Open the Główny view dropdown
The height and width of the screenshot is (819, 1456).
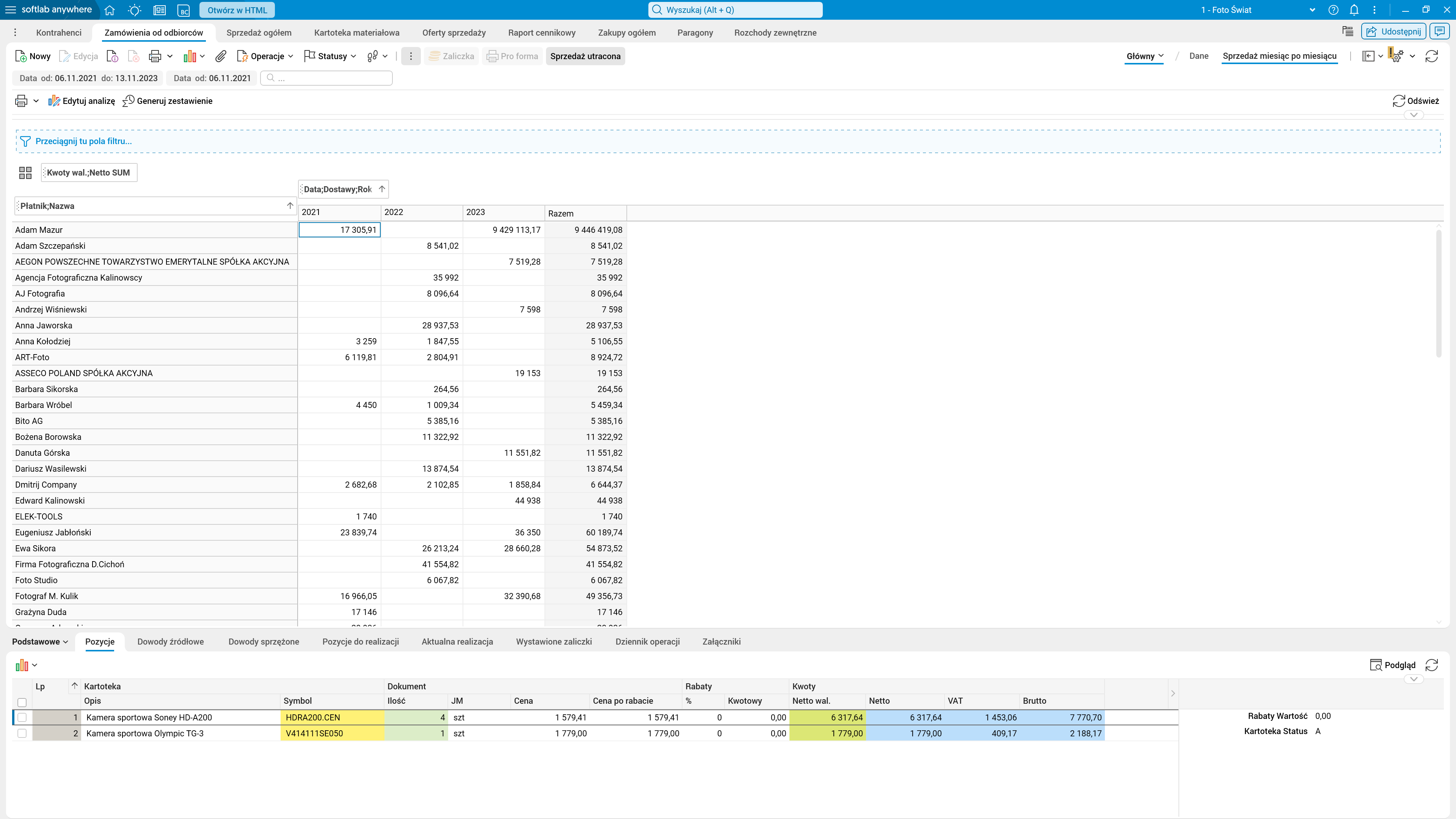(1145, 56)
